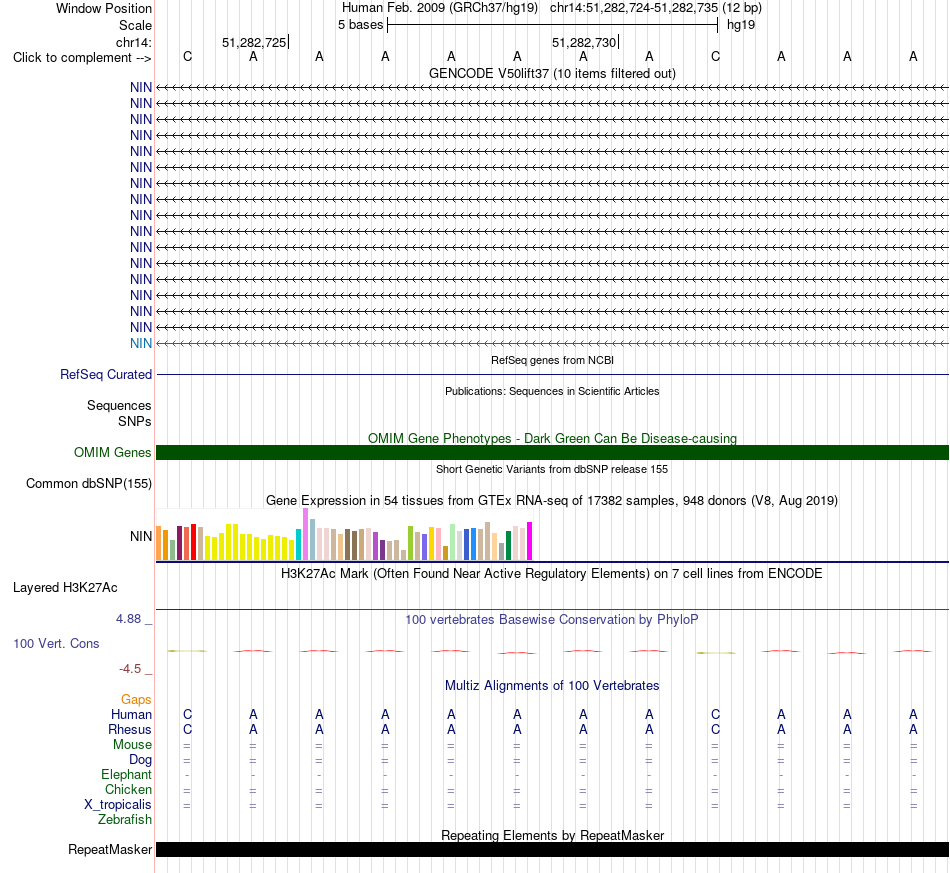This screenshot has height=873, width=950.
Task: Click the 4.88 PhyloP upper limit value
Action: coord(128,619)
